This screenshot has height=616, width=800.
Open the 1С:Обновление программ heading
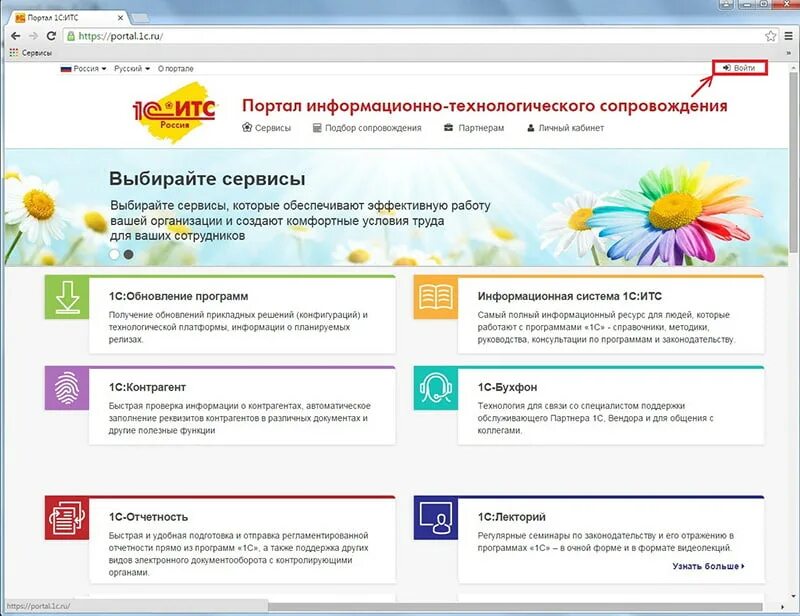179,296
